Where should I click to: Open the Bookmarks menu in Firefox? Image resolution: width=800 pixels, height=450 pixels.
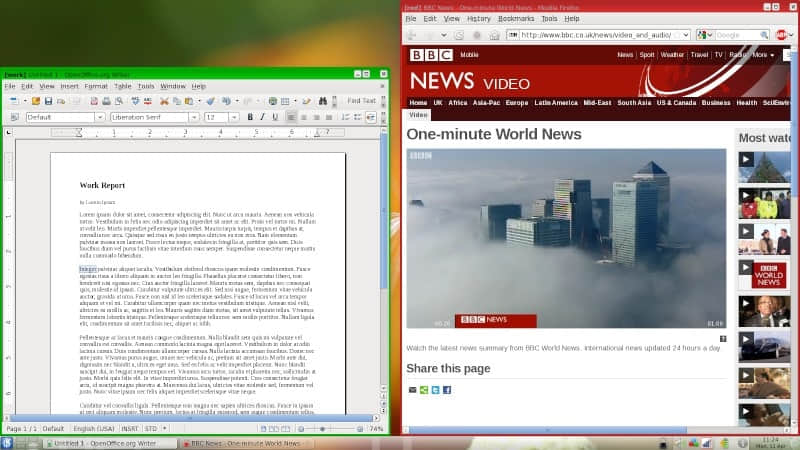pos(516,18)
